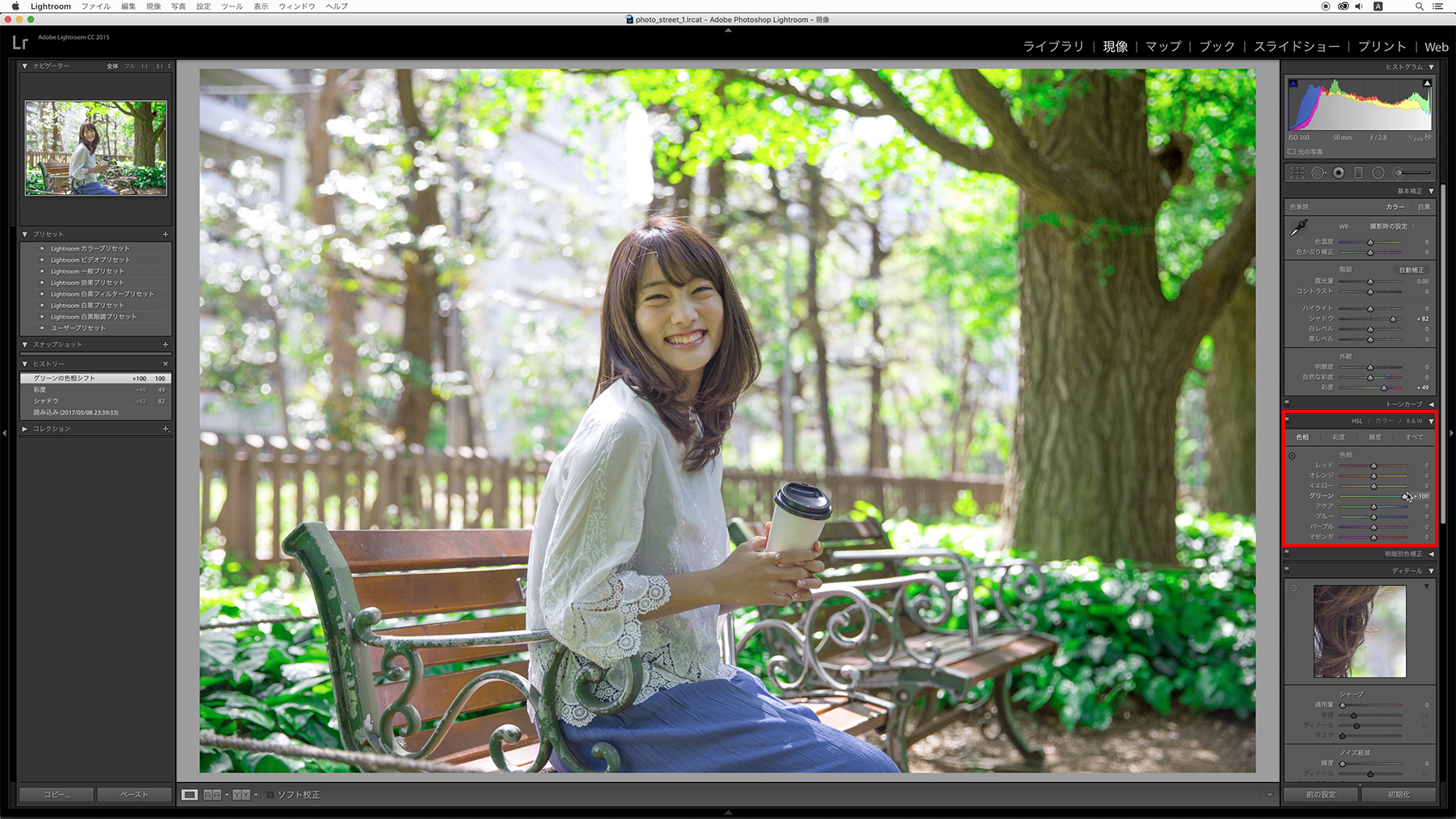Viewport: 1456px width, 819px height.
Task: Collapse the ナビゲーター navigator panel
Action: [25, 66]
